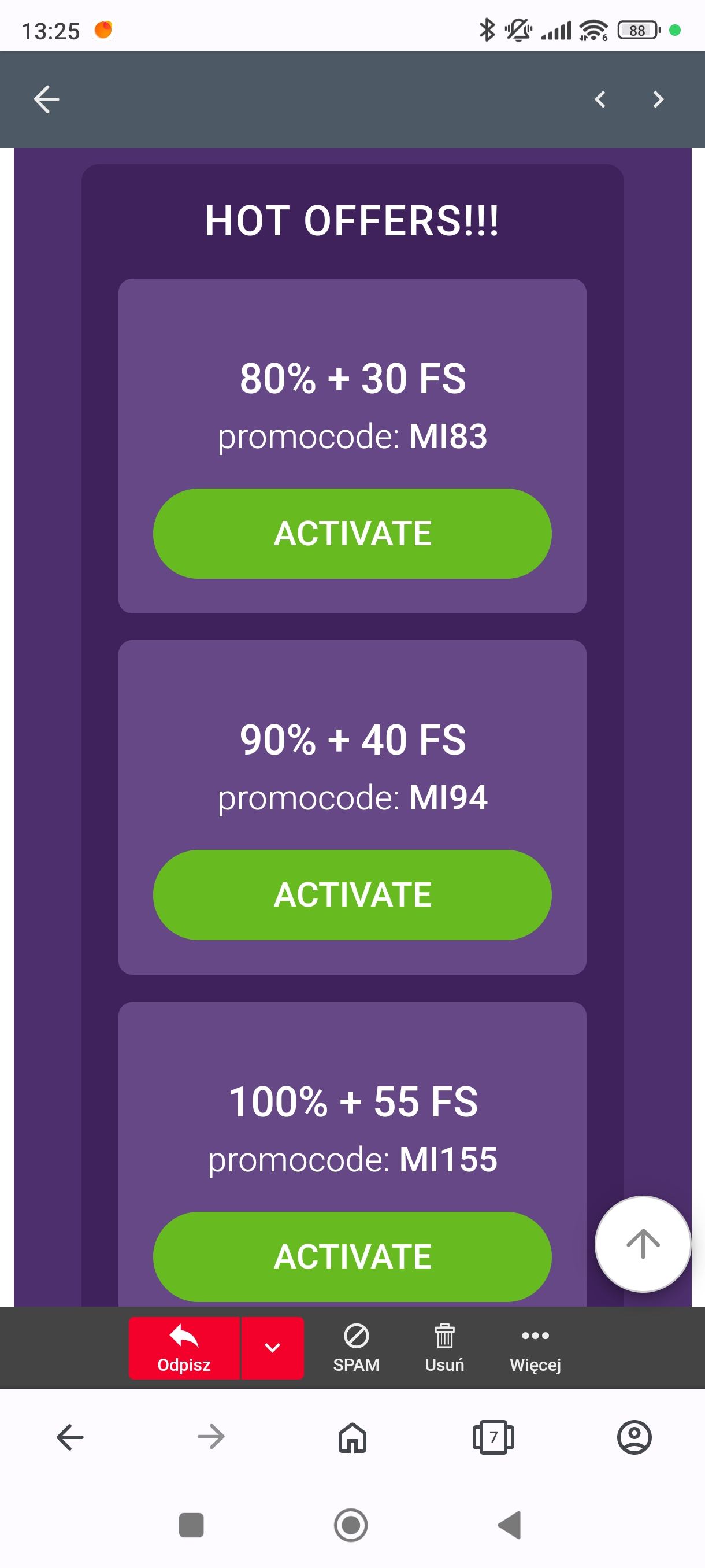The width and height of the screenshot is (705, 1568).
Task: Open the tab switcher showing 7 tabs
Action: coord(493,1438)
